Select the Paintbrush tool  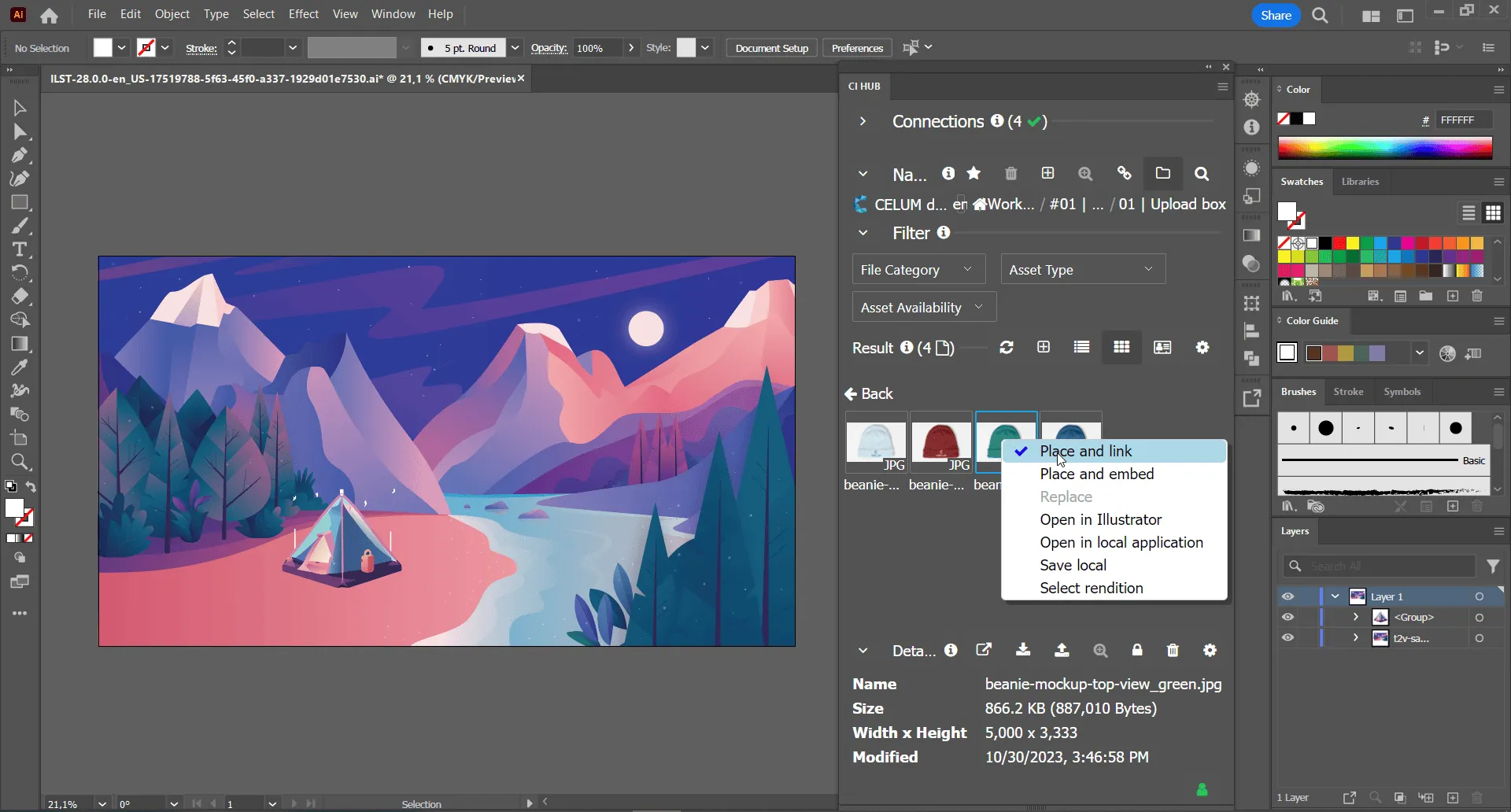(x=20, y=226)
